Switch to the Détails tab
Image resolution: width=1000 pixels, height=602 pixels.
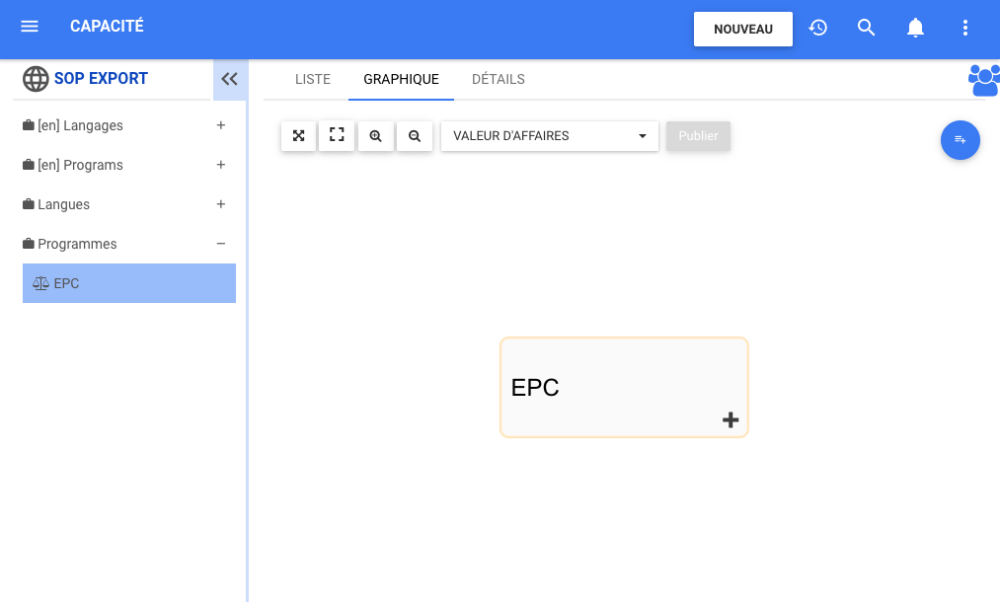[x=498, y=80]
